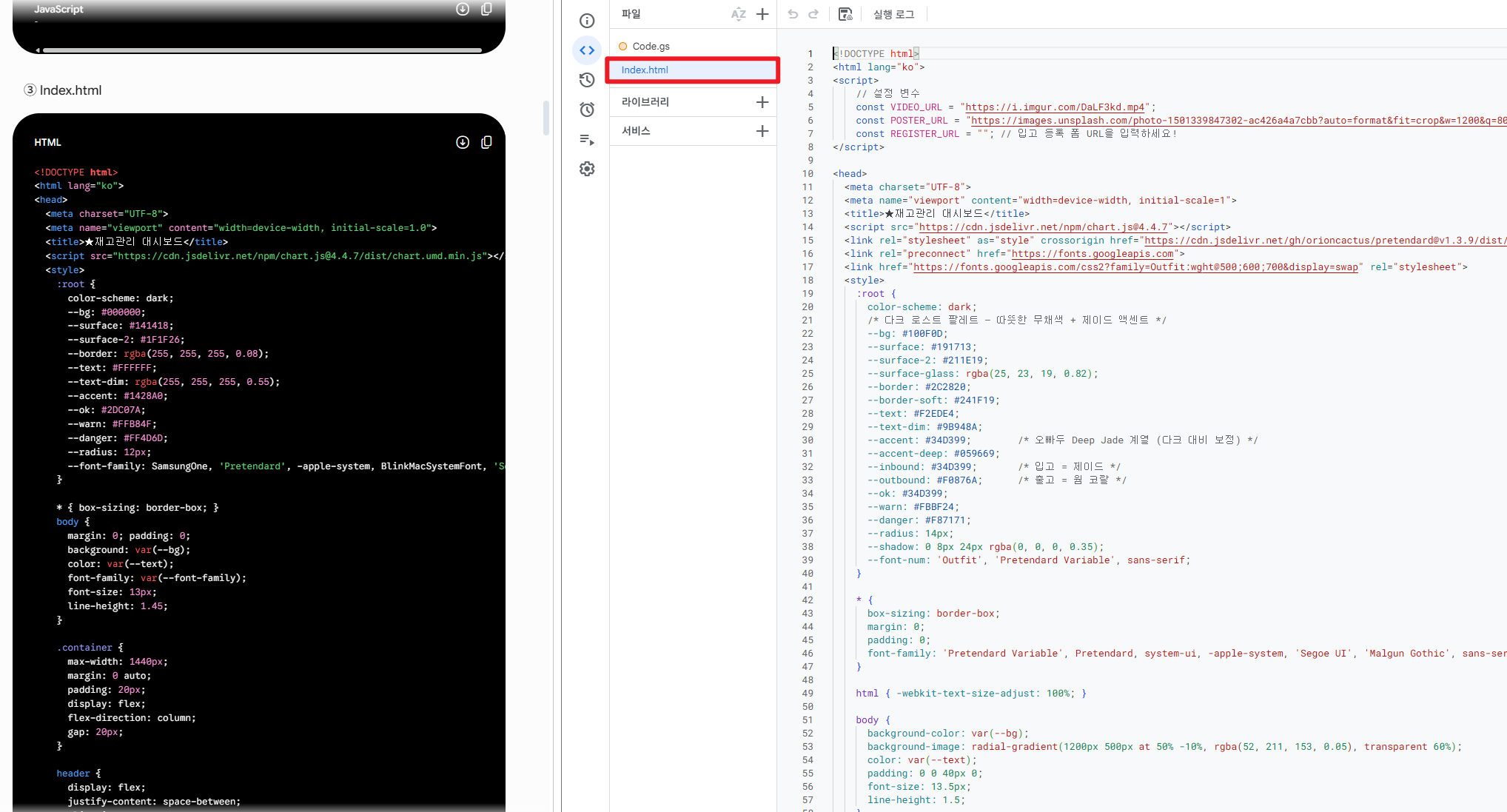
Task: Click the --bg: #100F0D line
Action: (x=907, y=334)
